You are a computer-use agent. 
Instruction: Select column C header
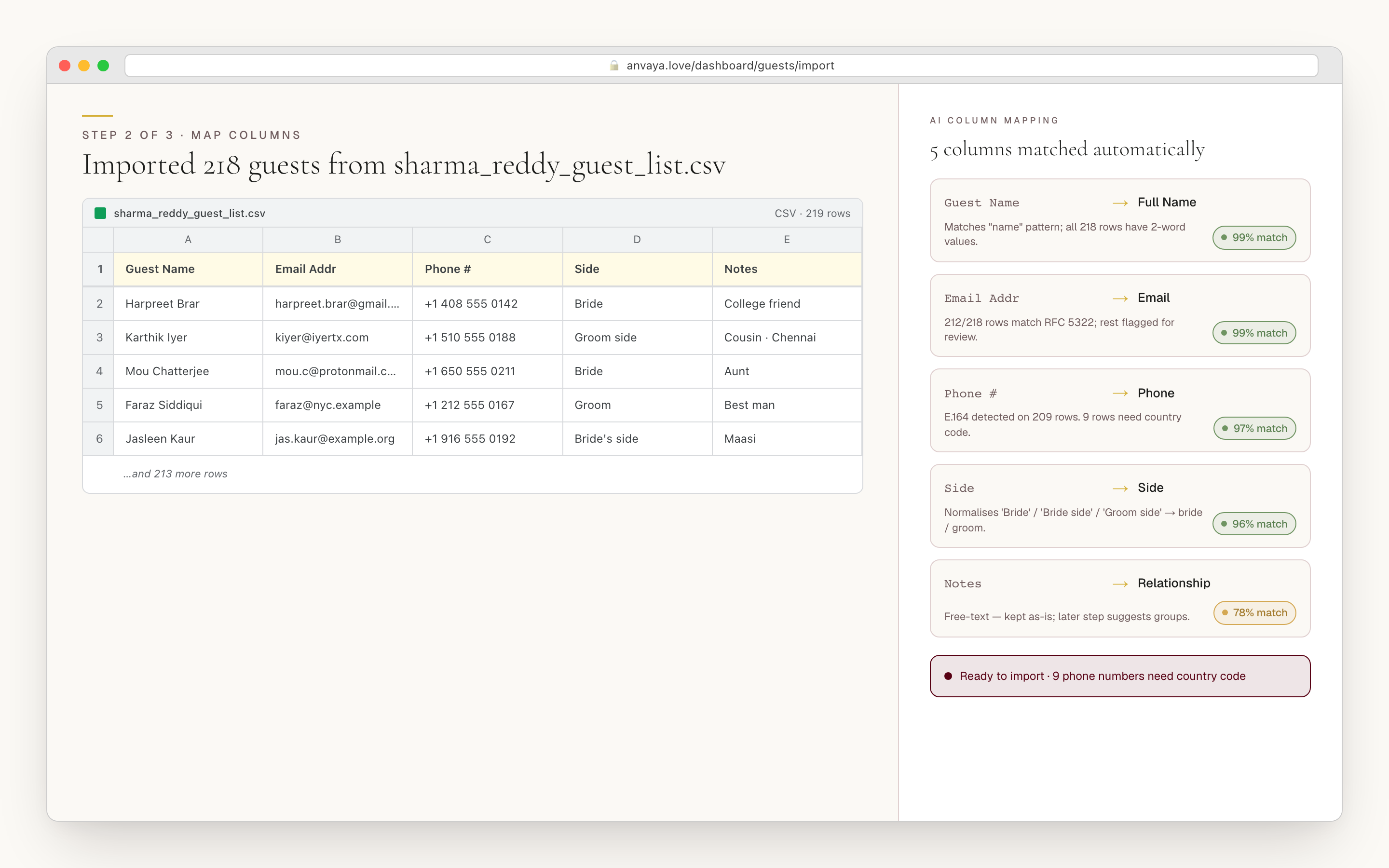tap(487, 239)
